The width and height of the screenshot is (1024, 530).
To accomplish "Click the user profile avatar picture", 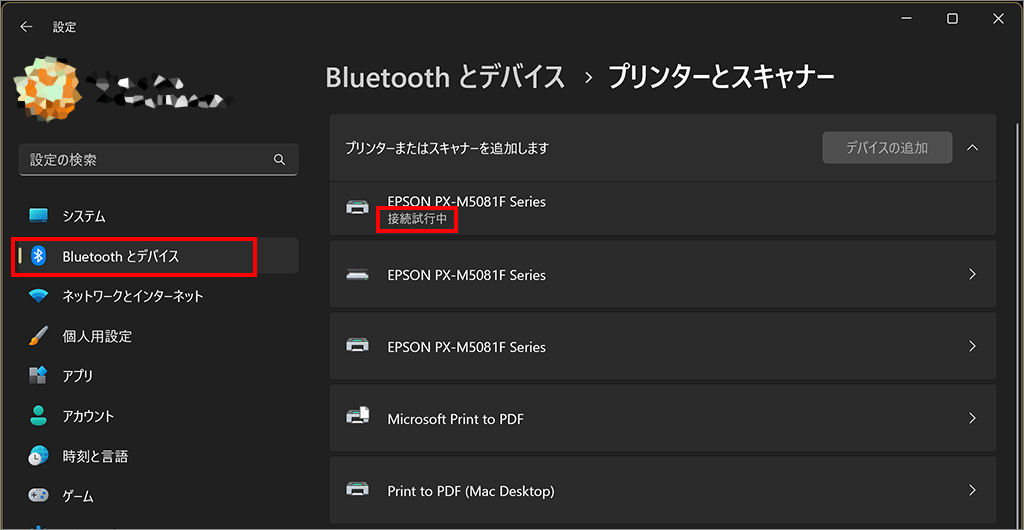I will pyautogui.click(x=47, y=89).
